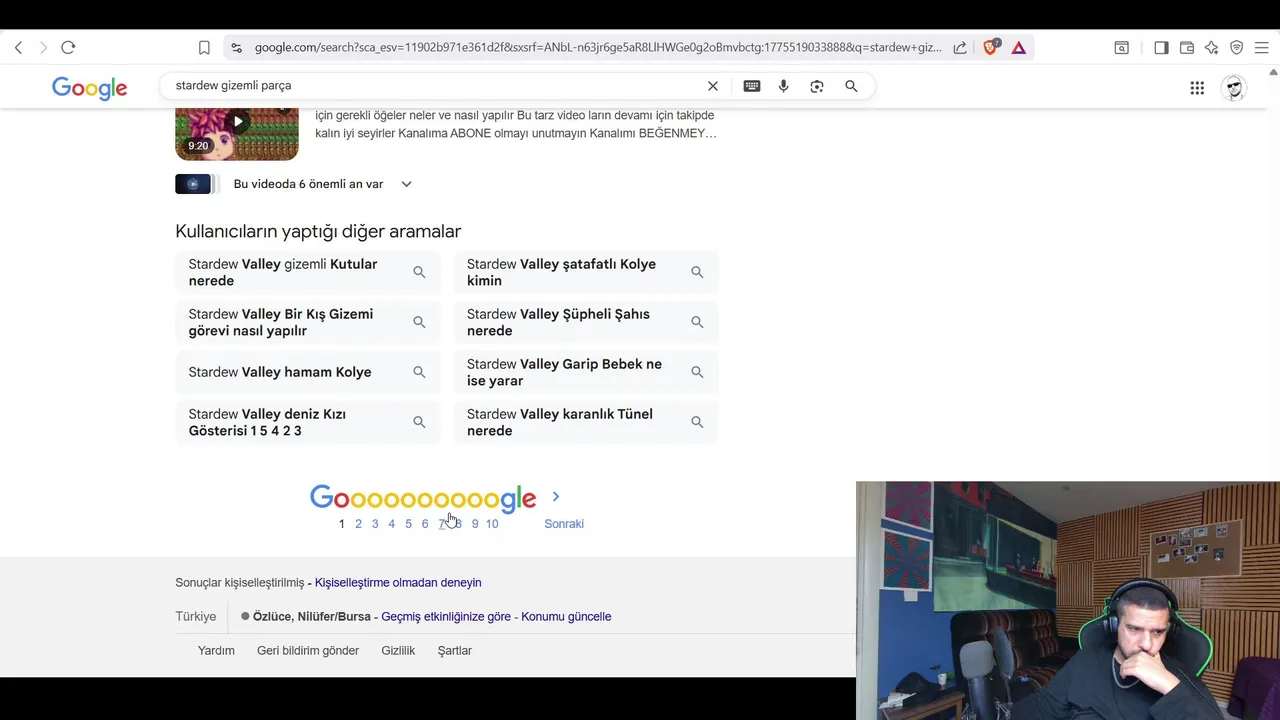This screenshot has width=1280, height=720.
Task: Click the address bar URL text
Action: (x=597, y=47)
